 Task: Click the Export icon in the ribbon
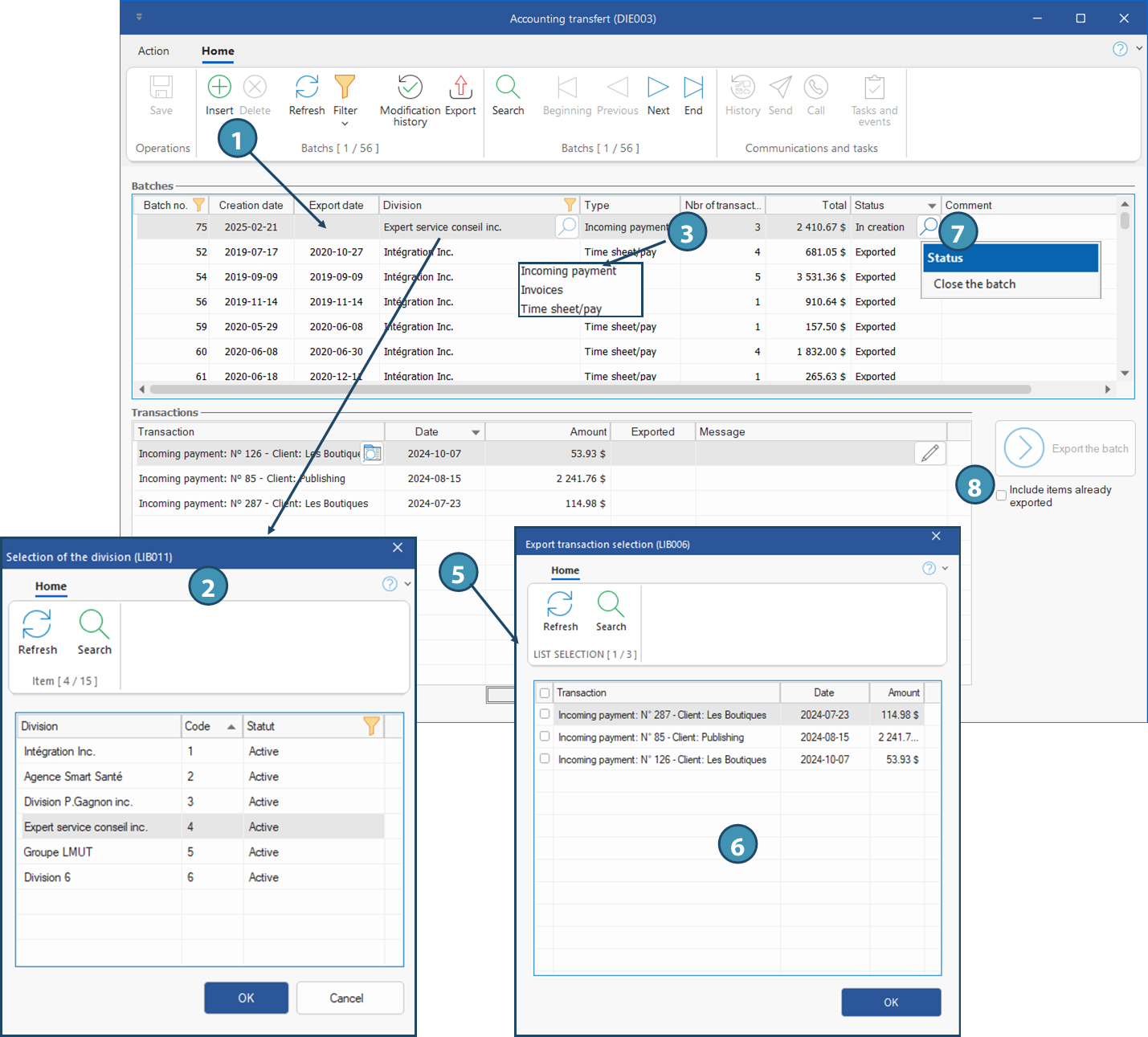[460, 87]
